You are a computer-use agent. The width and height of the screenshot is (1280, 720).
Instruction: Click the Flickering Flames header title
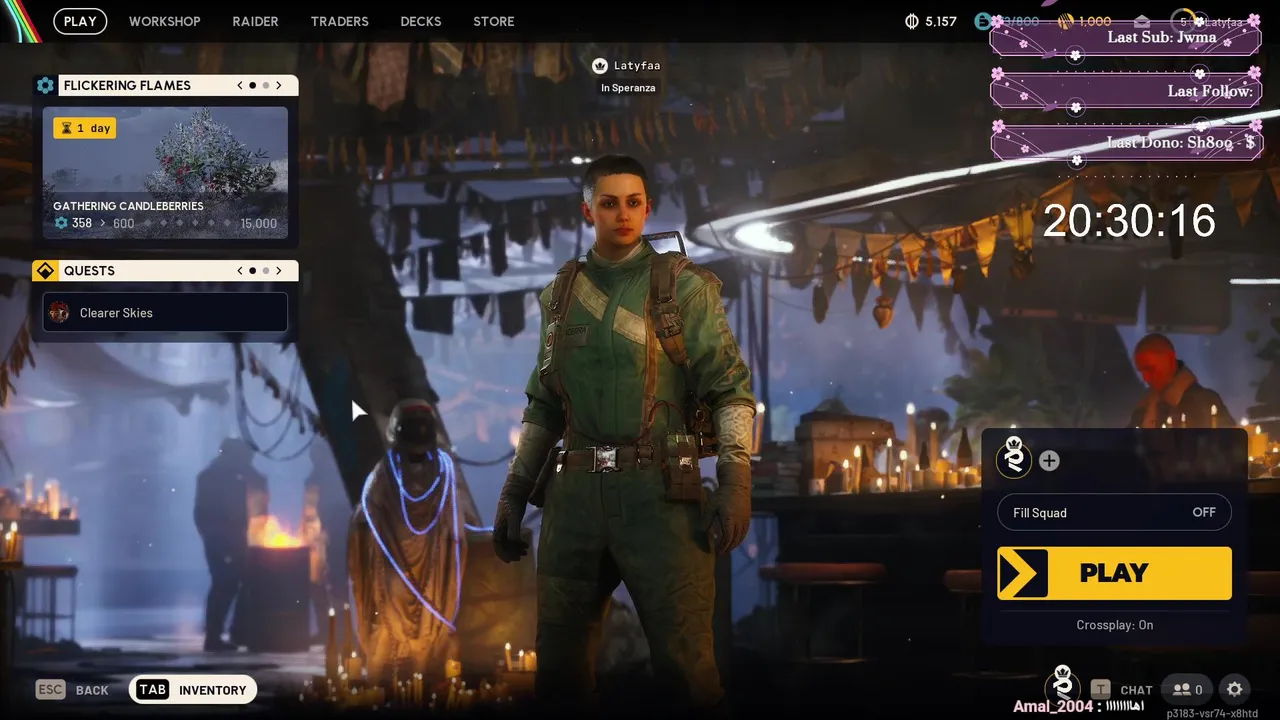coord(127,86)
